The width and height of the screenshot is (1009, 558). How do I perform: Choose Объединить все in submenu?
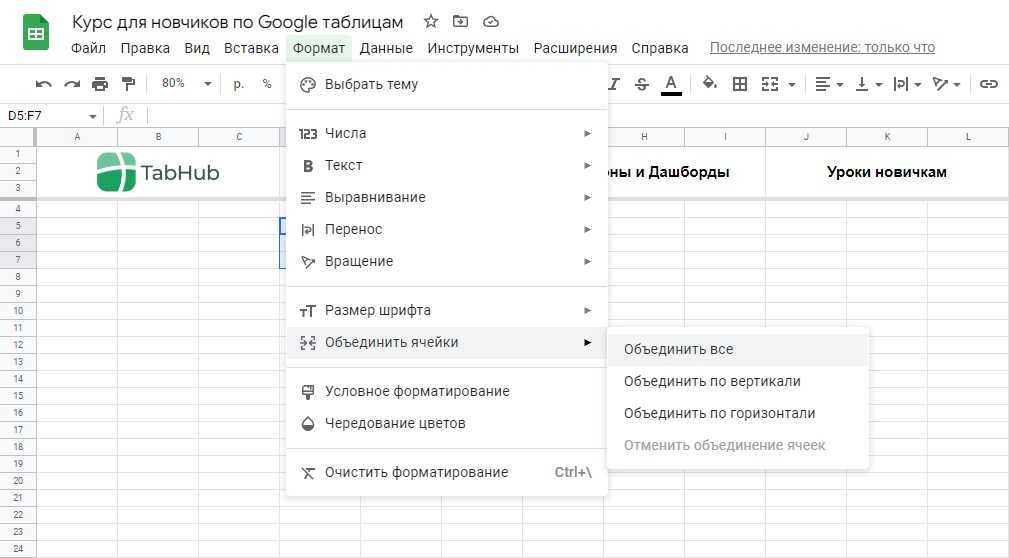[x=678, y=349]
